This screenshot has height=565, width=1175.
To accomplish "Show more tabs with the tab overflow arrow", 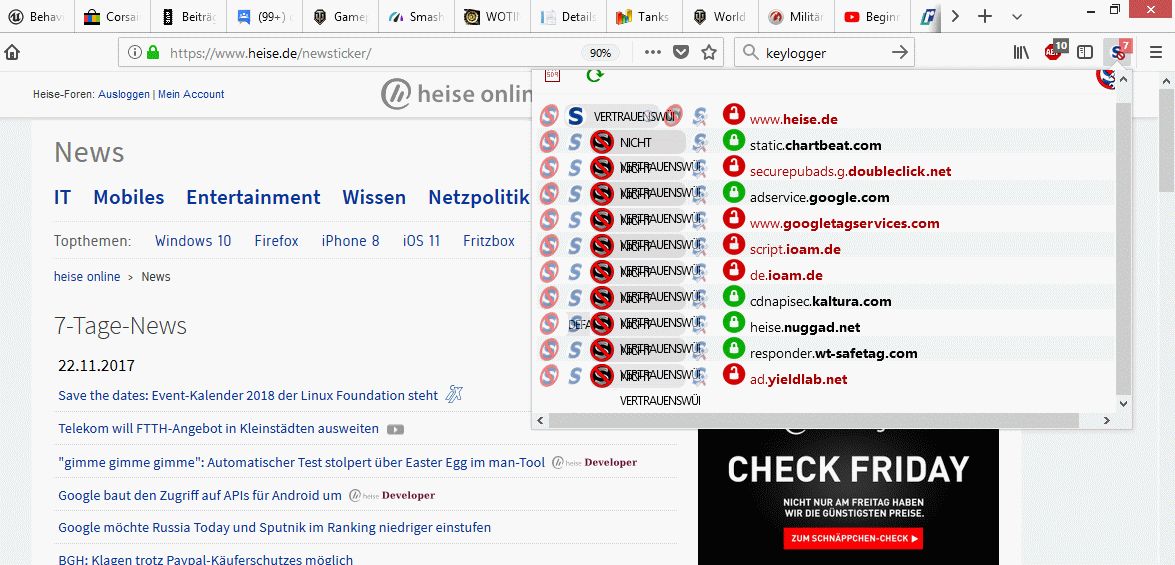I will click(955, 16).
